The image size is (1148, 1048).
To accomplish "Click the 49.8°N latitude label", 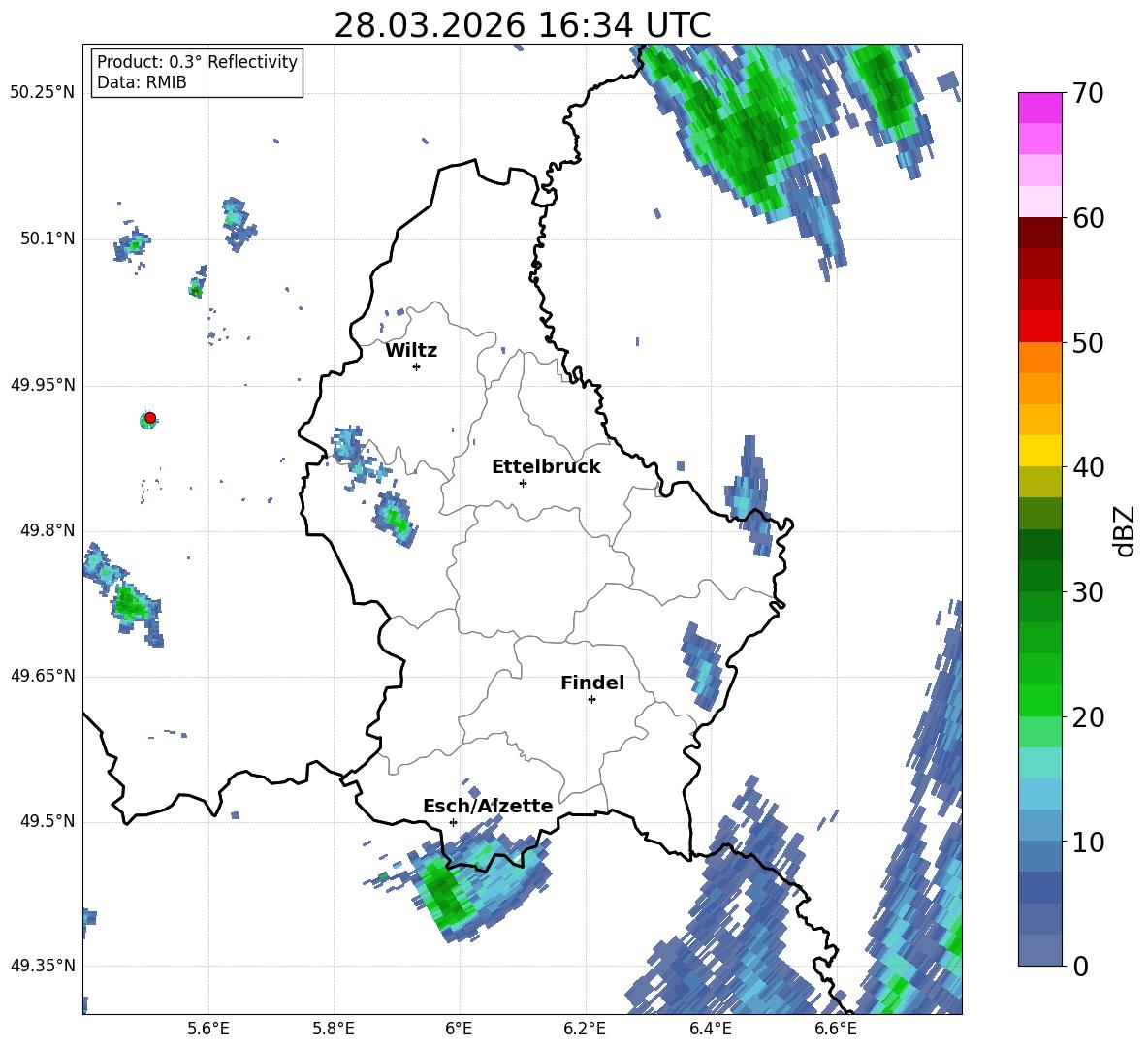I will [x=48, y=530].
